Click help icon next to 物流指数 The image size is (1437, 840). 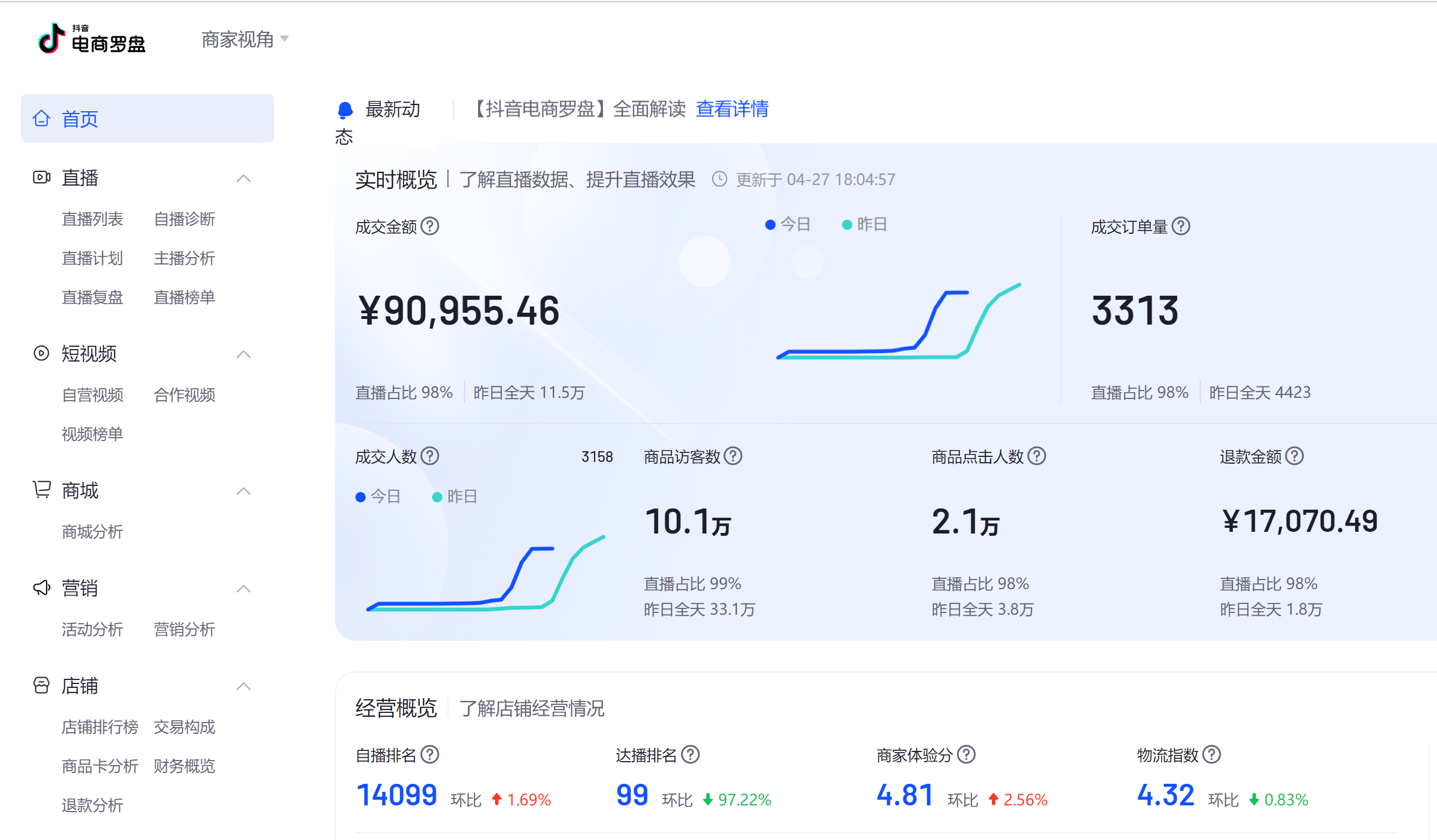1212,754
